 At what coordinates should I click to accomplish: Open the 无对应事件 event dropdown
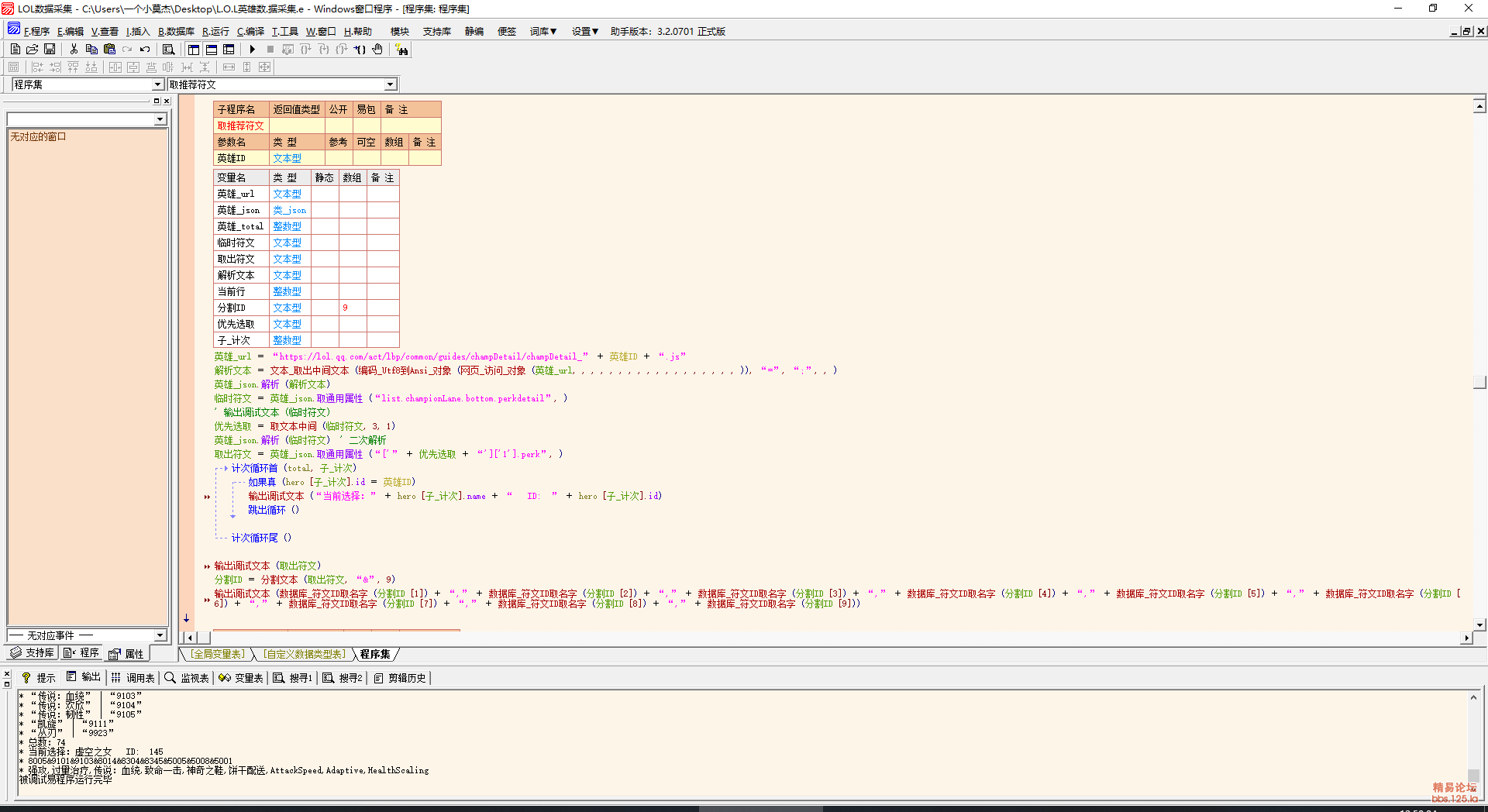click(160, 635)
